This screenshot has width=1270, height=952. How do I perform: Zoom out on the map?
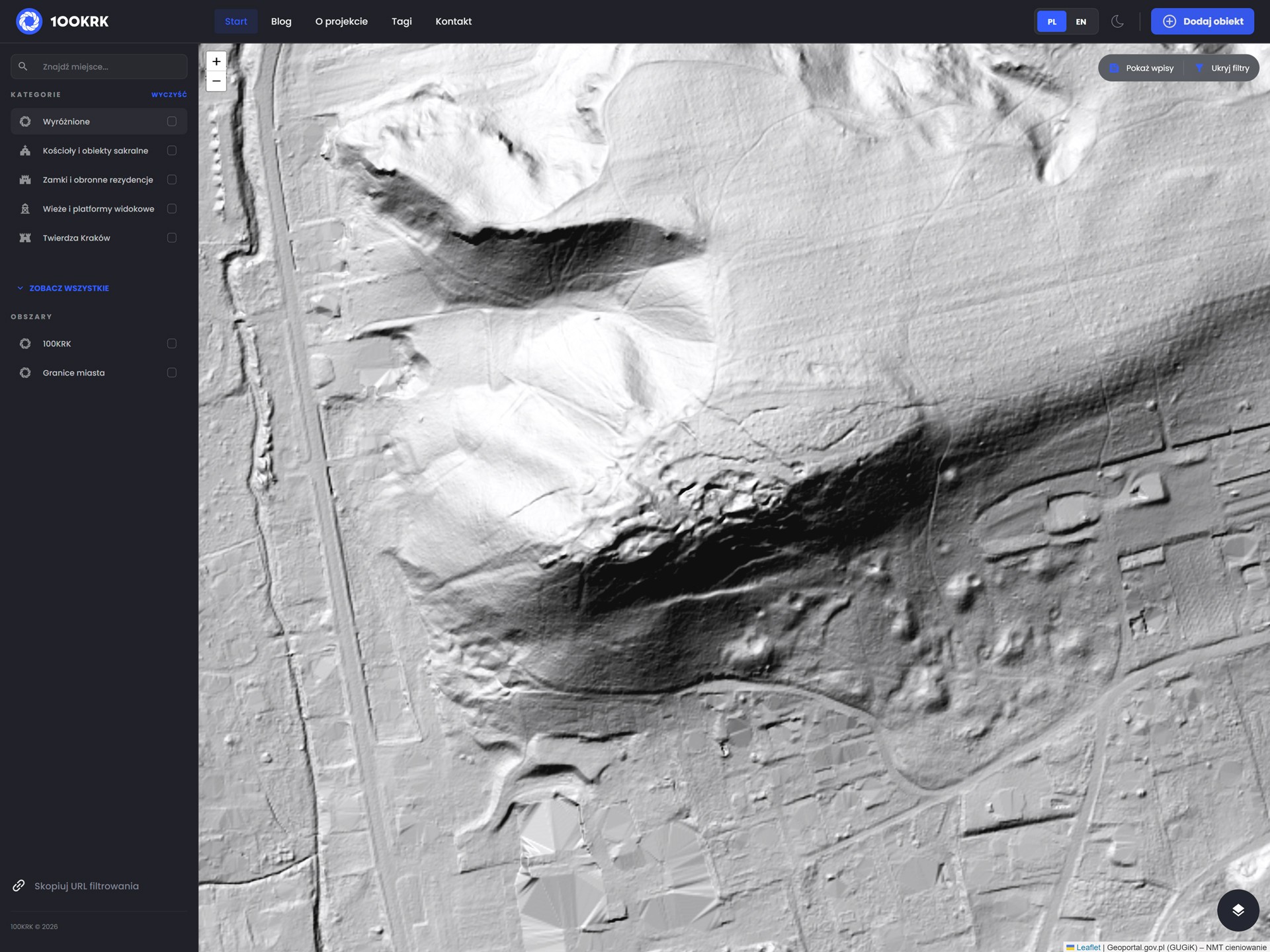coord(216,81)
